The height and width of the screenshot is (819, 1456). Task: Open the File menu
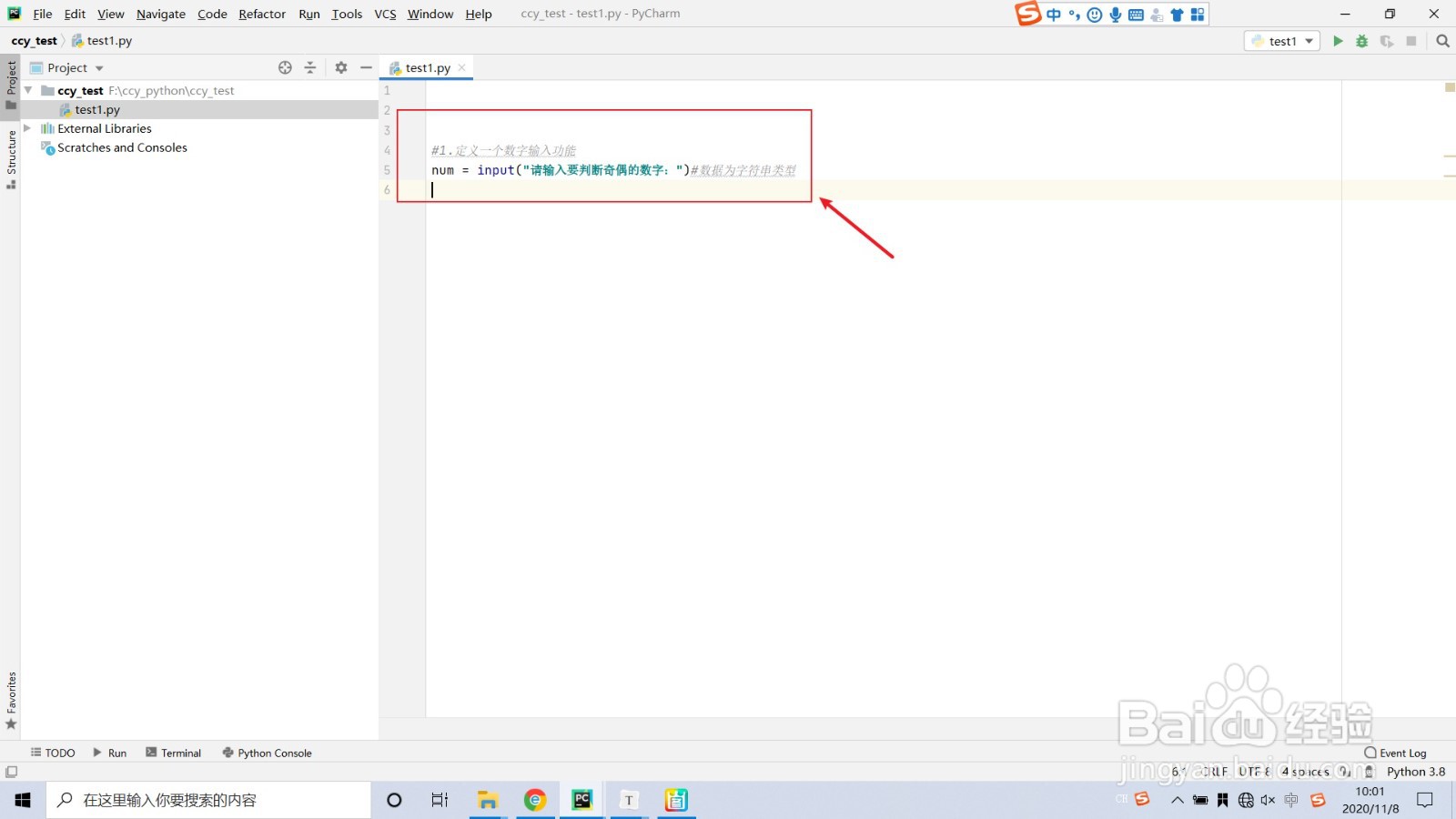point(43,14)
